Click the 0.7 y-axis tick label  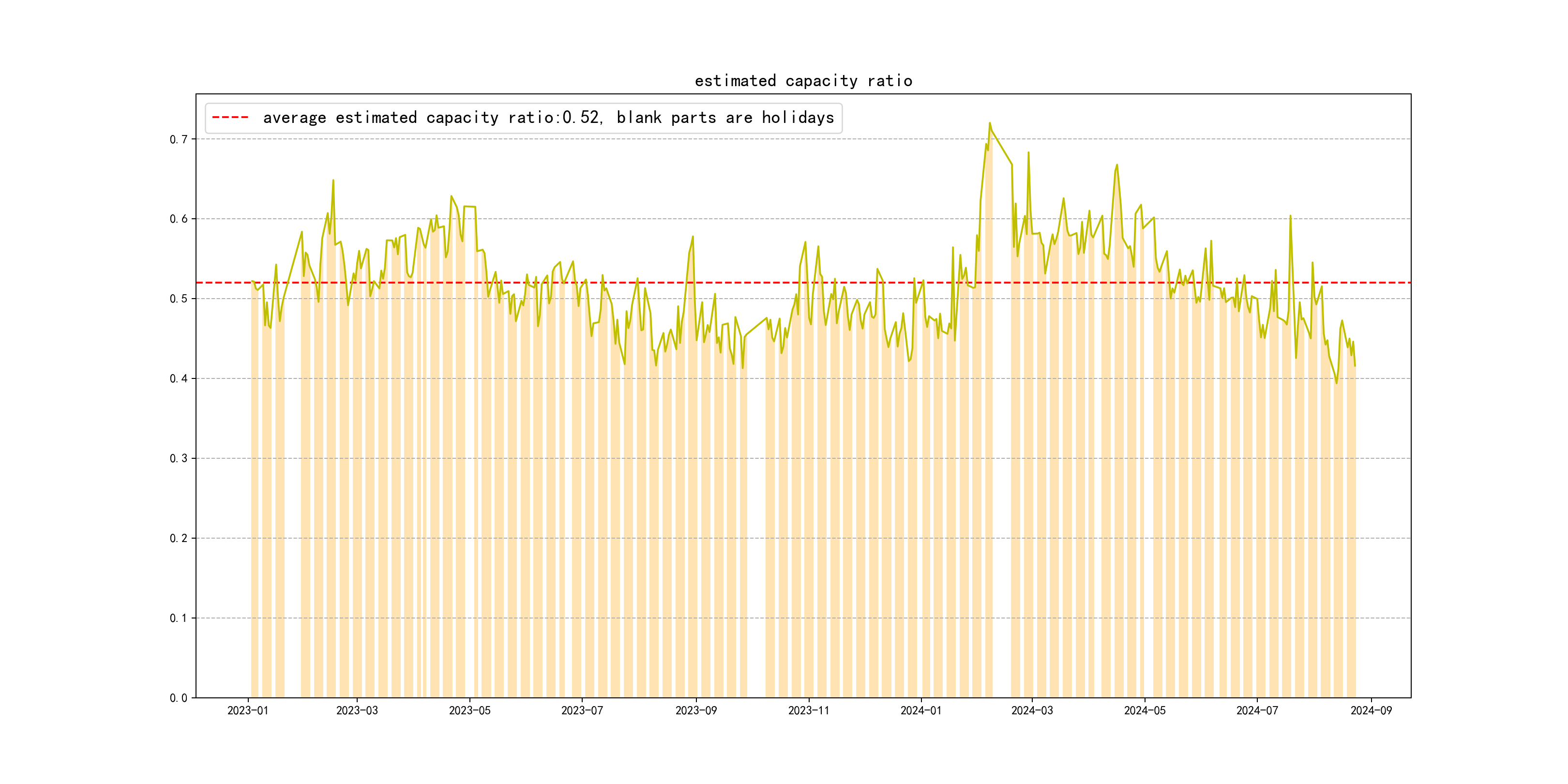point(179,139)
